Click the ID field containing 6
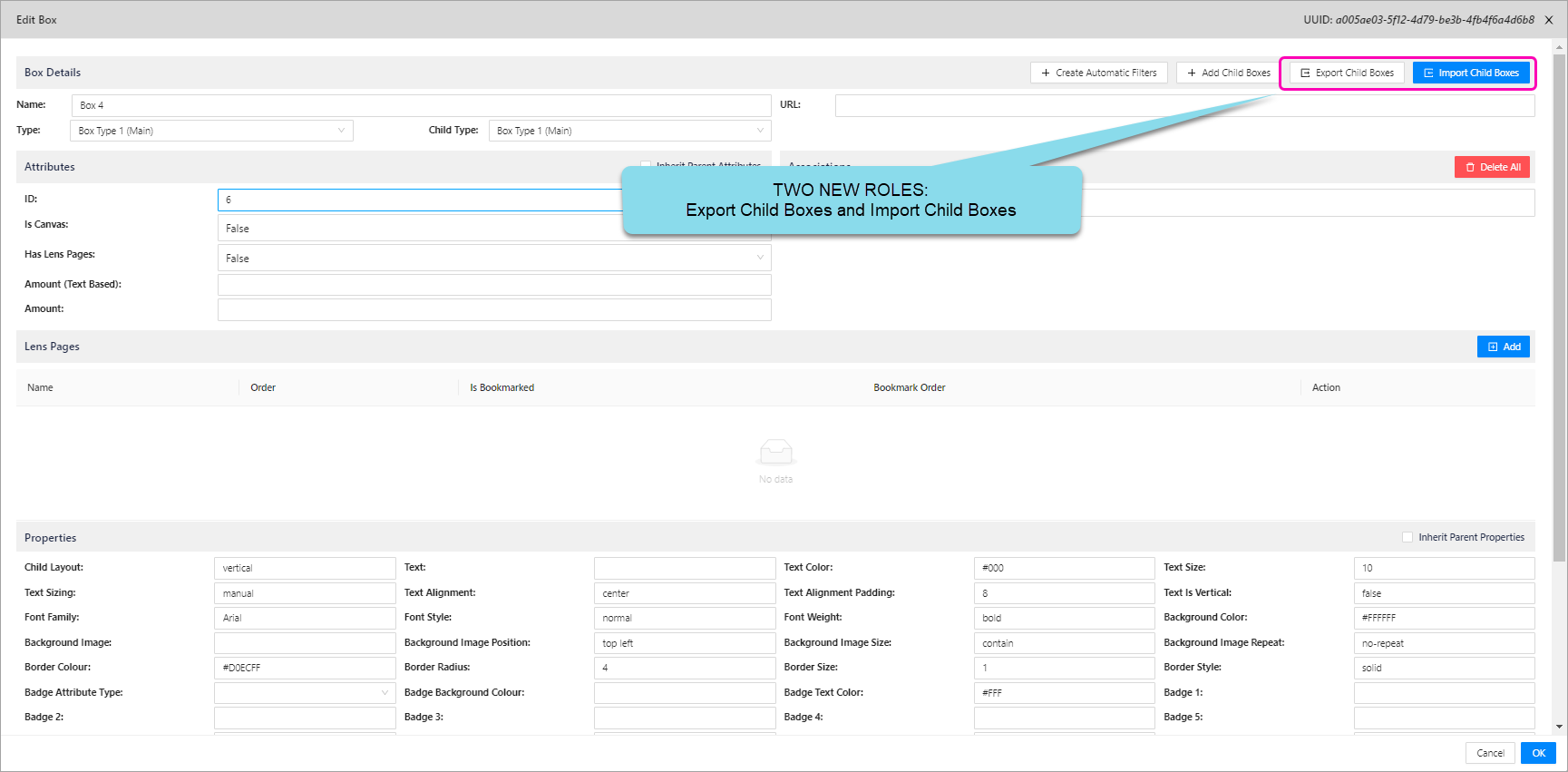This screenshot has height=772, width=1568. (x=419, y=200)
